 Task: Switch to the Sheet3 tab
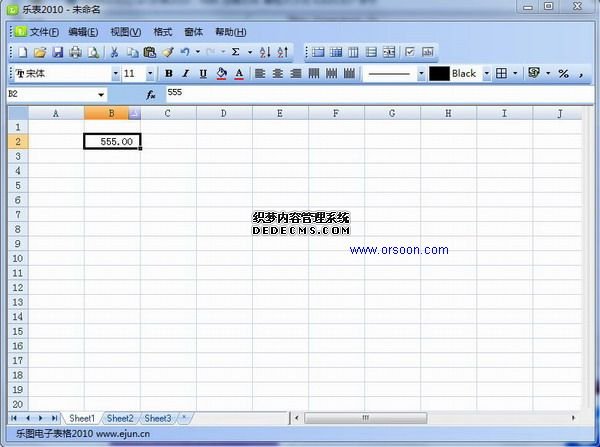(158, 418)
